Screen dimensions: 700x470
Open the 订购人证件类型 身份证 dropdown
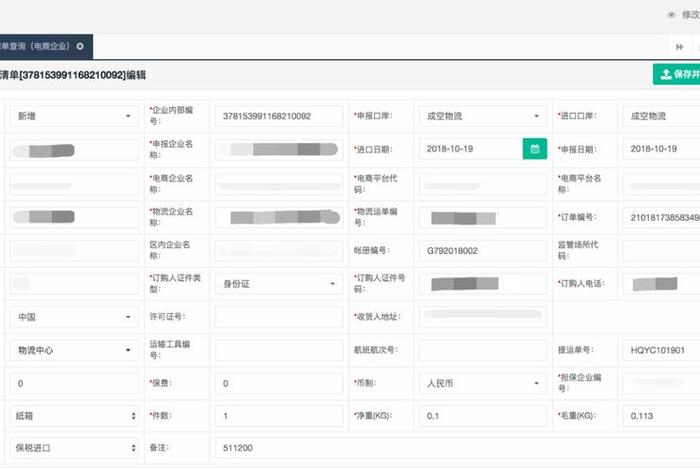click(x=279, y=284)
